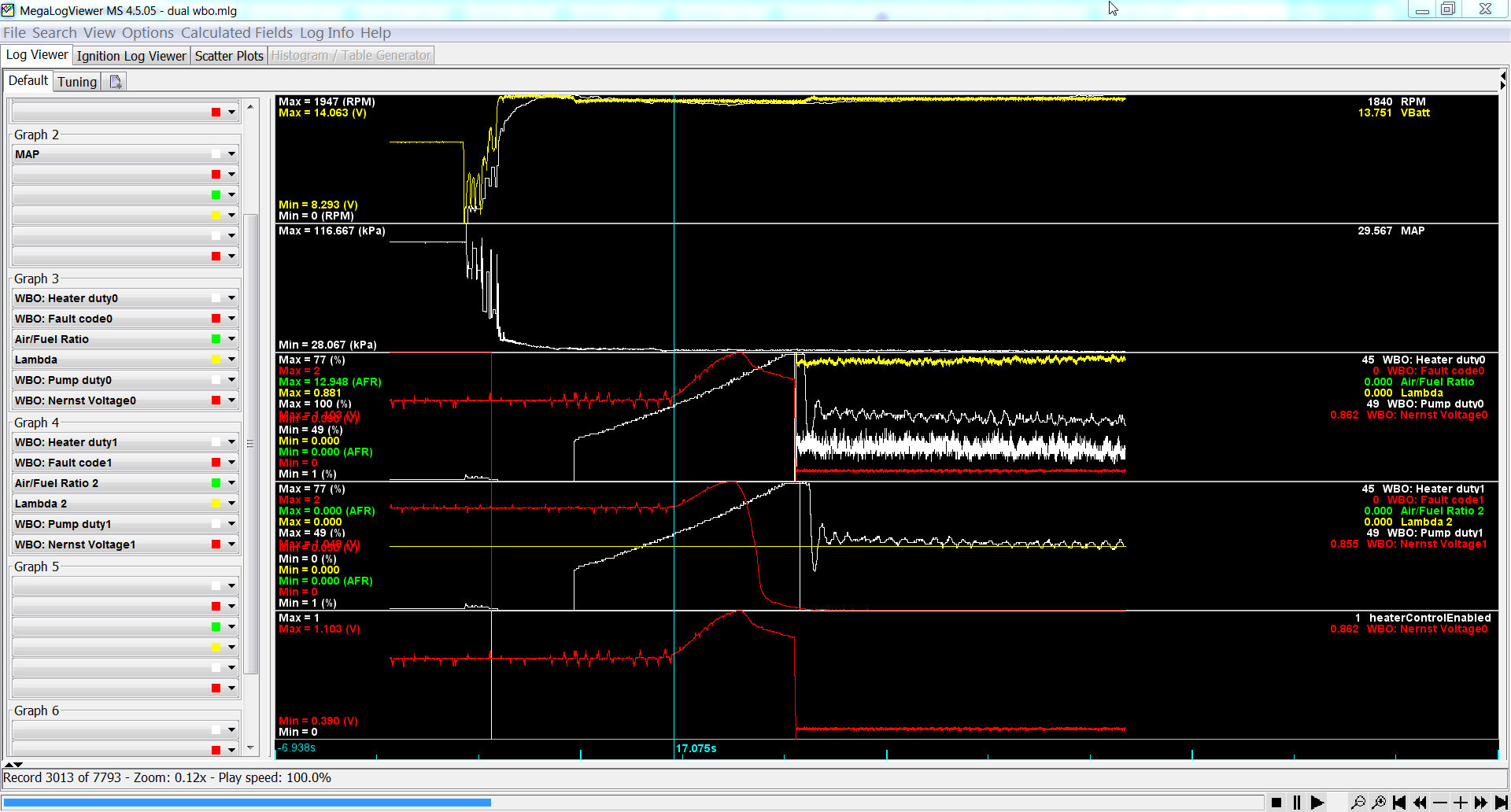Image resolution: width=1511 pixels, height=812 pixels.
Task: Switch to the Scatter Plots tab
Action: [x=229, y=56]
